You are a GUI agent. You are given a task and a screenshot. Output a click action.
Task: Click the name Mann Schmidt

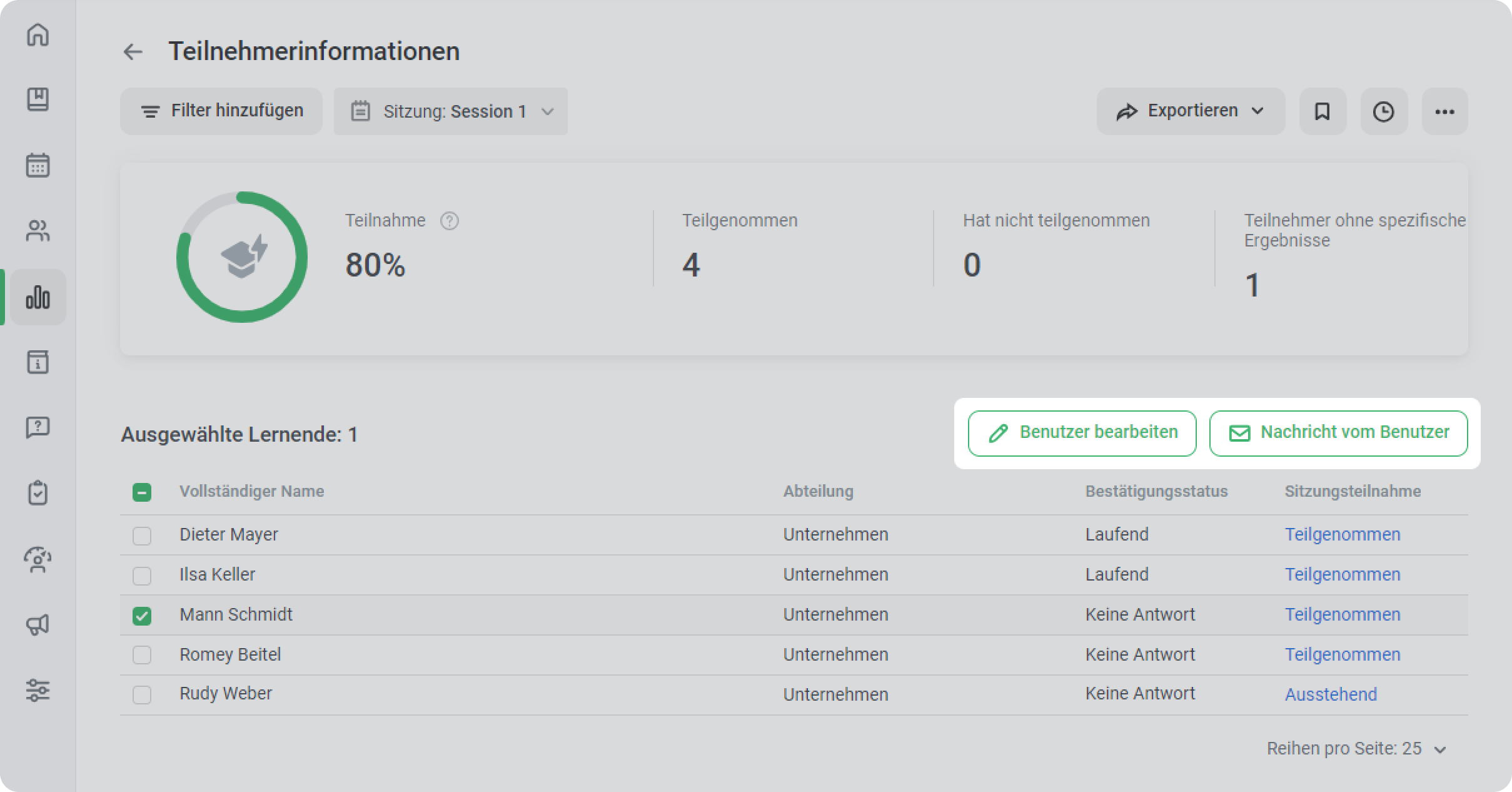click(x=236, y=614)
